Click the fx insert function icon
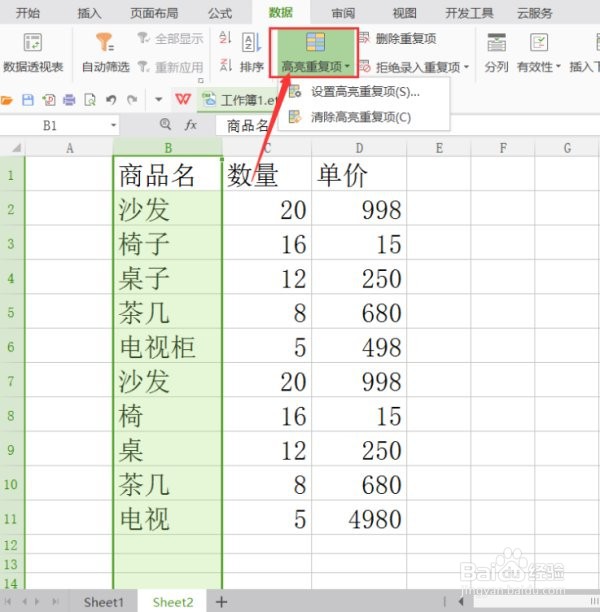 pos(191,125)
